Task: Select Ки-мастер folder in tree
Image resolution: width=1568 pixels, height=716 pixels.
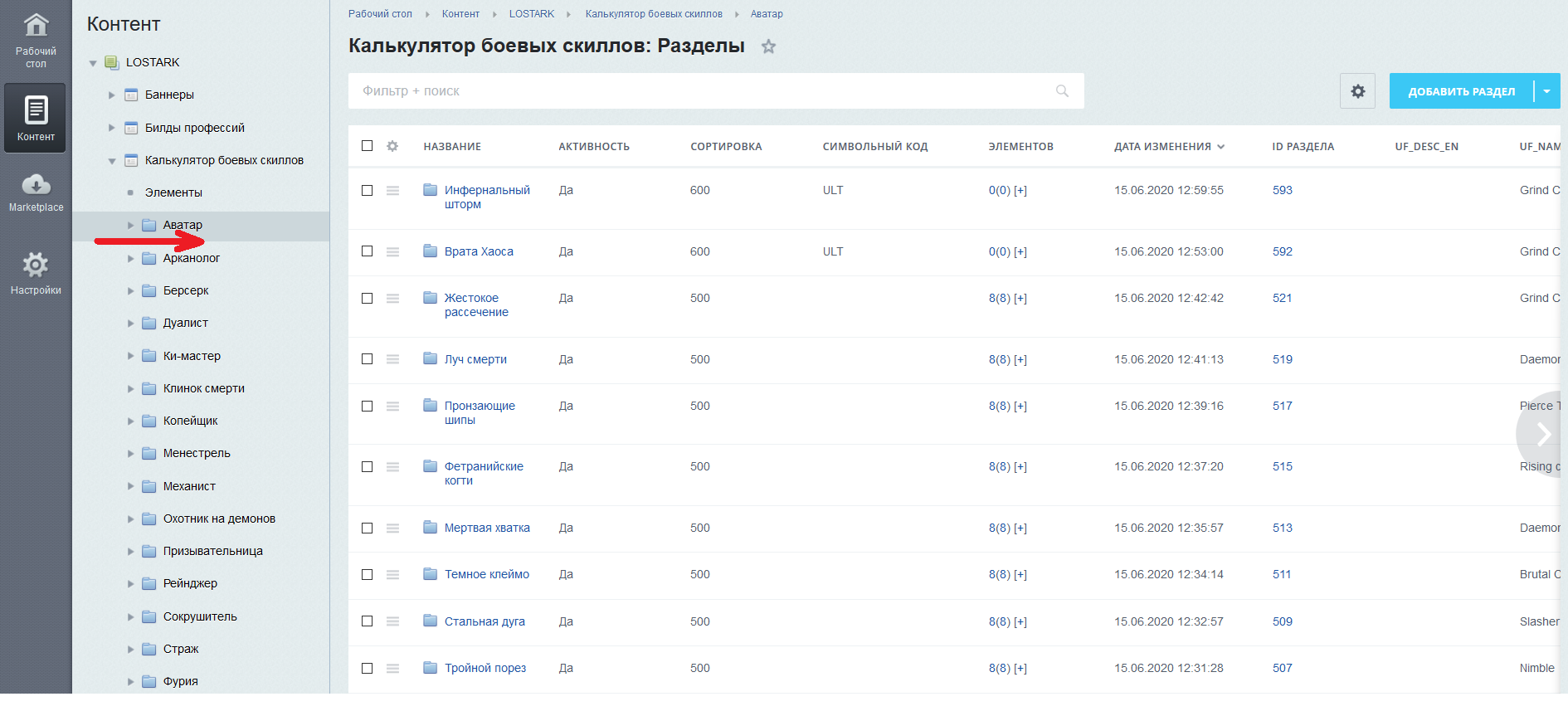Action: 192,356
